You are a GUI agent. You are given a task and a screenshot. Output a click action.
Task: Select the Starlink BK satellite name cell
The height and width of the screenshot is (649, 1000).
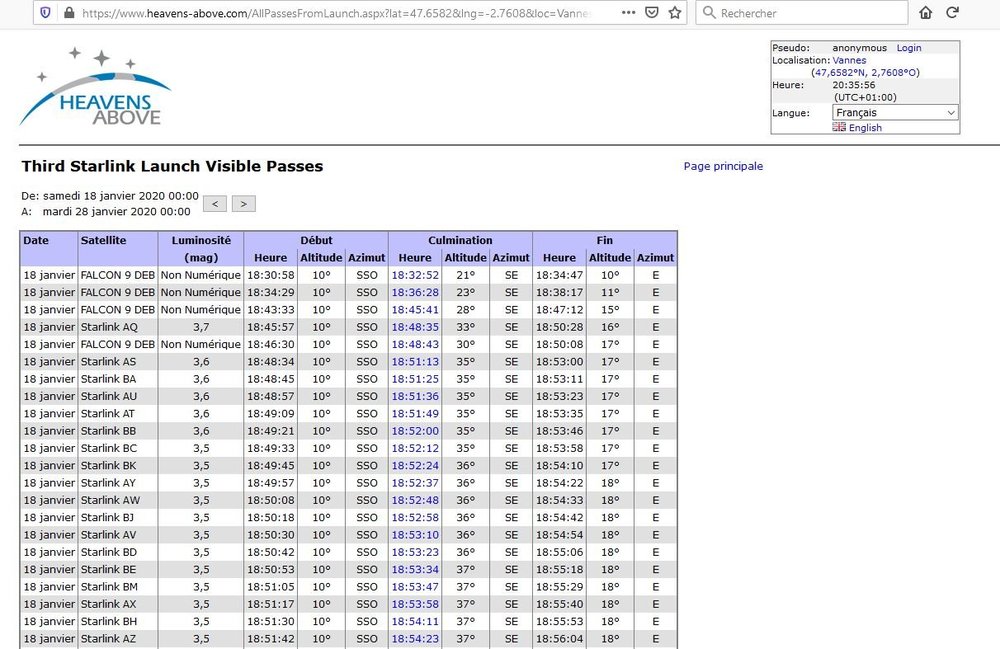(117, 465)
